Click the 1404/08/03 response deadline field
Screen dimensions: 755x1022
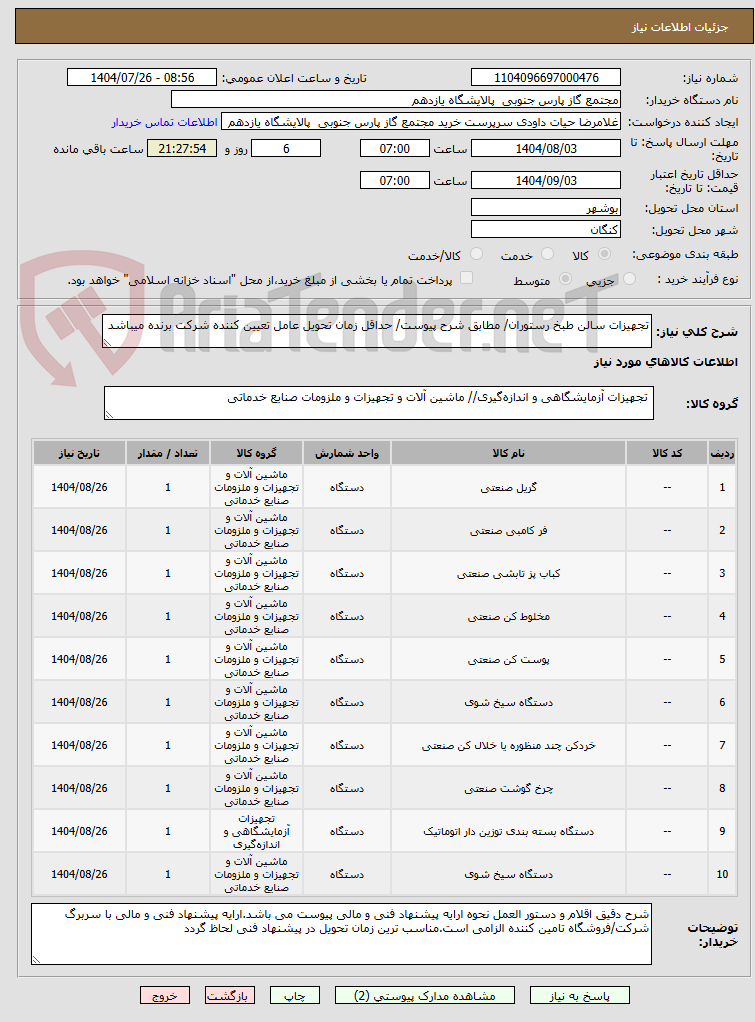(546, 149)
